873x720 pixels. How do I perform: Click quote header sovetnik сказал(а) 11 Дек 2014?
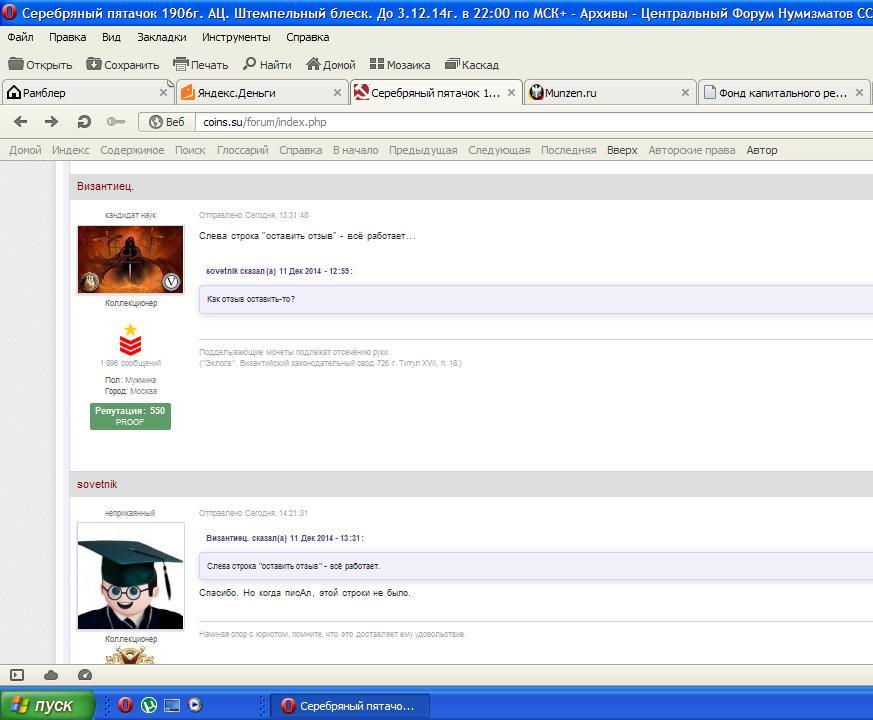pyautogui.click(x=279, y=271)
